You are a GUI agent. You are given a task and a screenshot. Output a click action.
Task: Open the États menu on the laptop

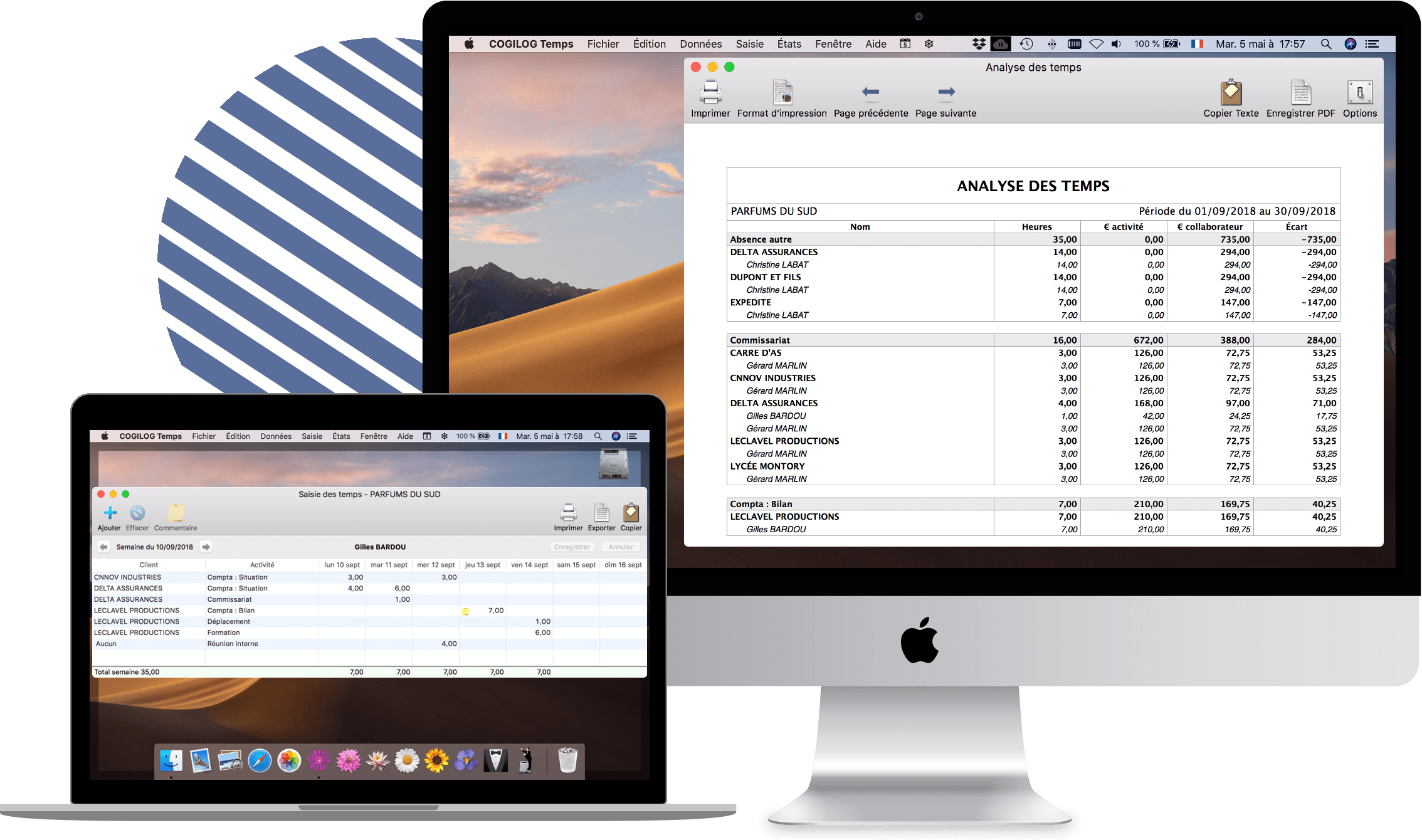click(341, 436)
